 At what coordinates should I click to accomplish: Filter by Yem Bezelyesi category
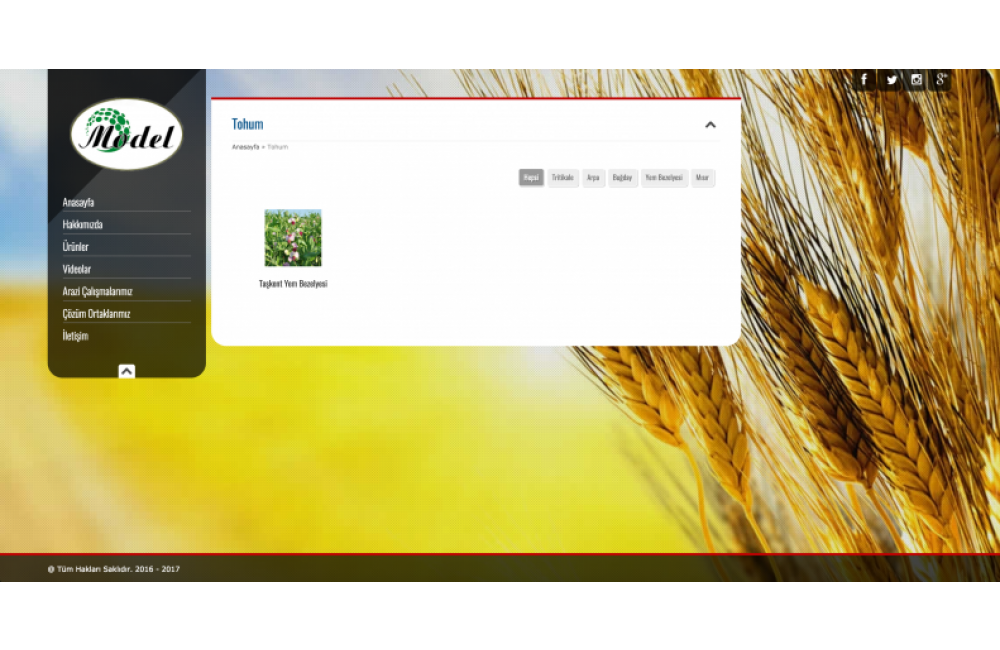coord(664,178)
